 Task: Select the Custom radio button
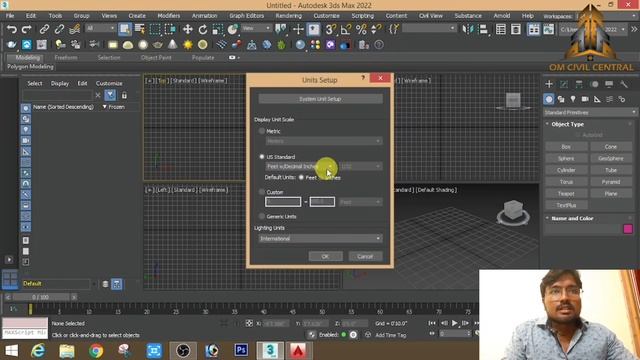click(262, 192)
